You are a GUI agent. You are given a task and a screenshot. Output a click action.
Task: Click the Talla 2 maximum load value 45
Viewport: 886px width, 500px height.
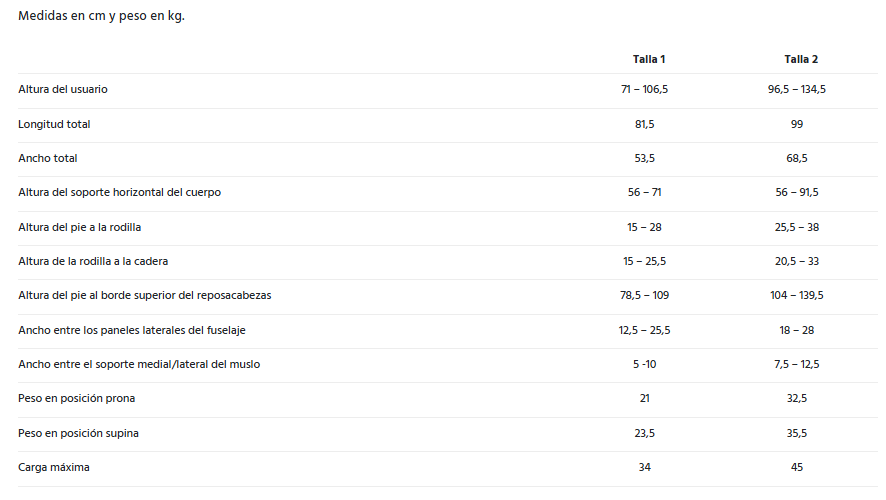point(796,467)
